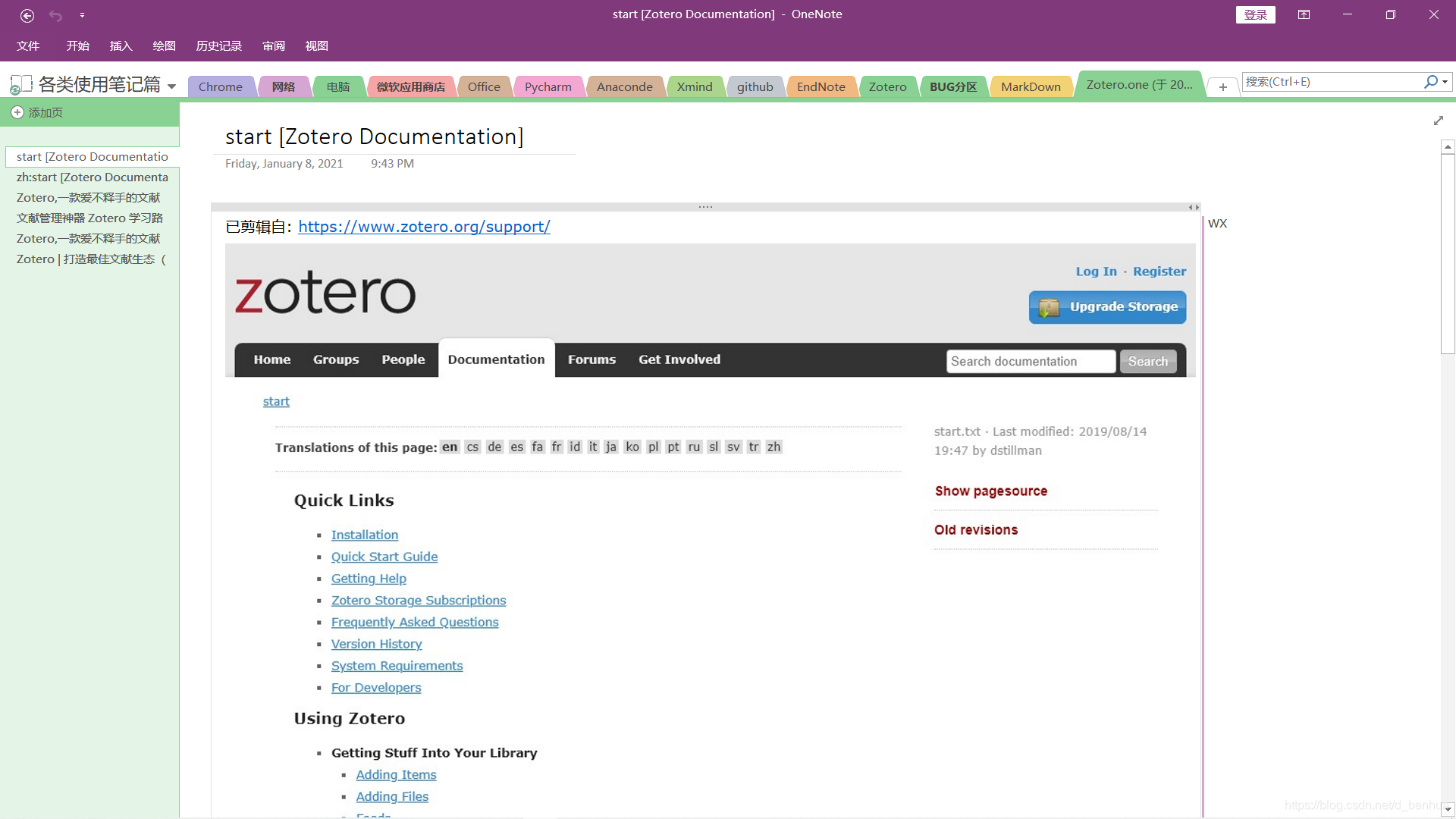Screen dimensions: 1456x819
Task: Open the Adding Items link
Action: (396, 774)
